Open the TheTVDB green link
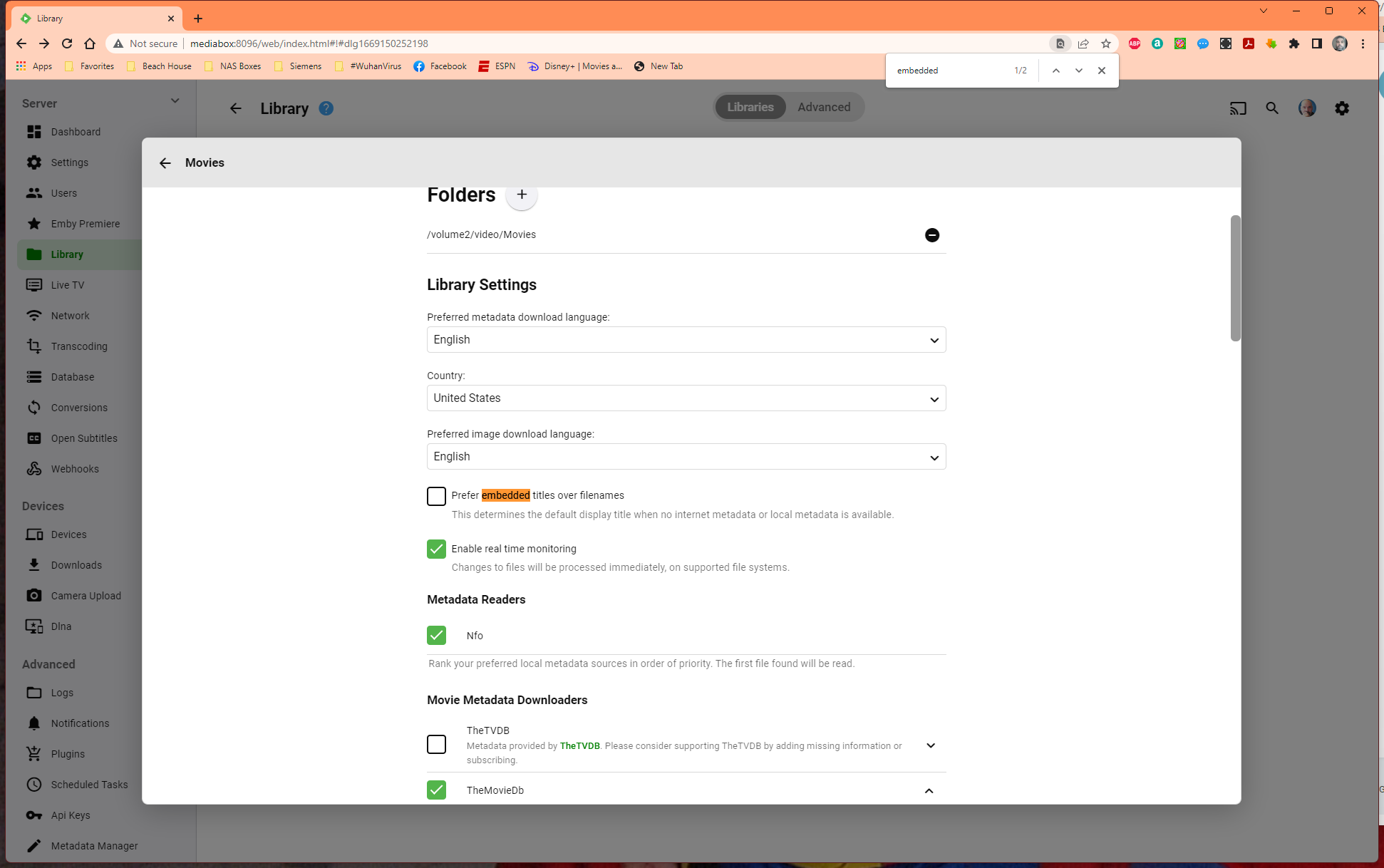Screen dimensions: 1384x868 579,746
